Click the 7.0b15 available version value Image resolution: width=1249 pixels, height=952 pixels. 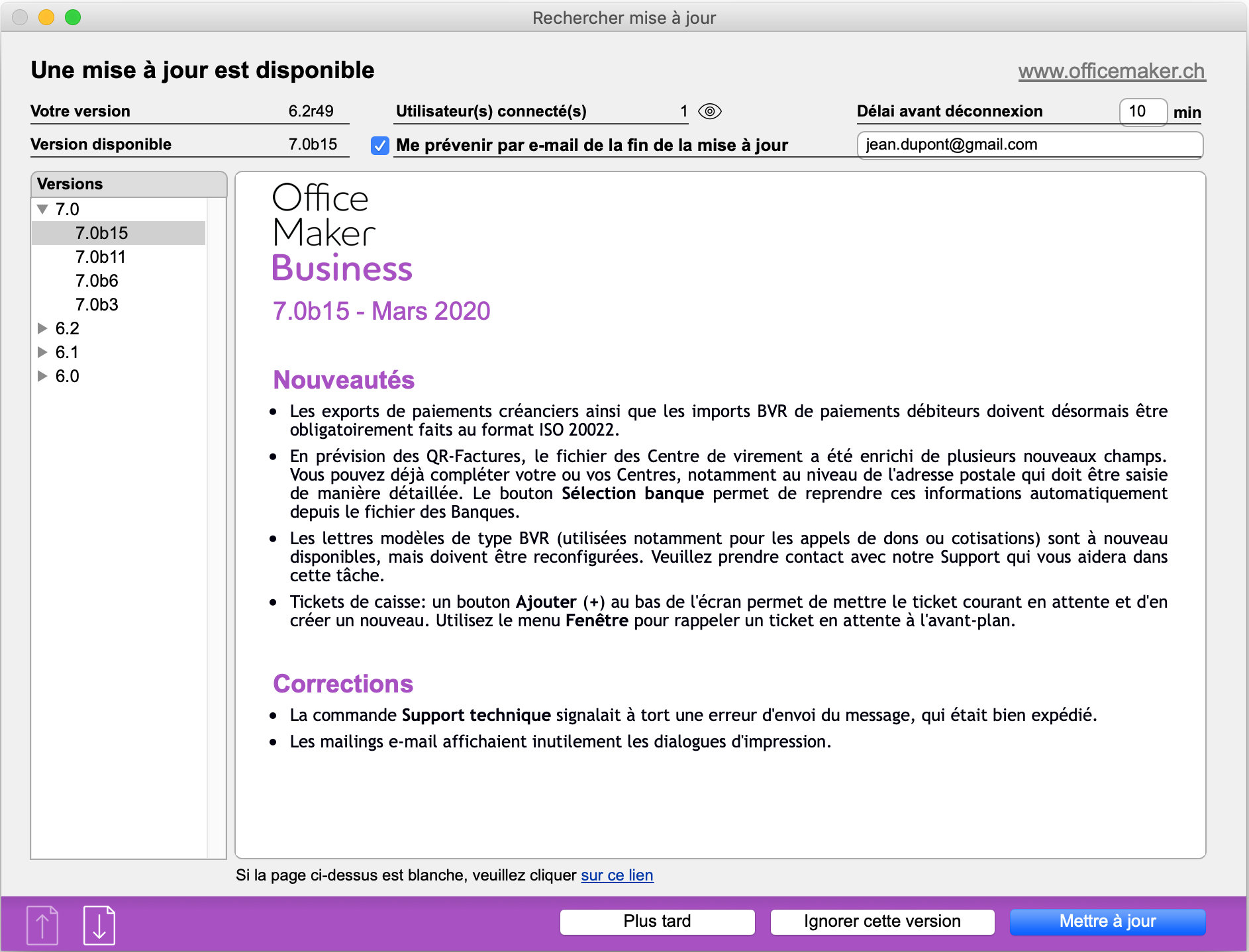pyautogui.click(x=313, y=144)
